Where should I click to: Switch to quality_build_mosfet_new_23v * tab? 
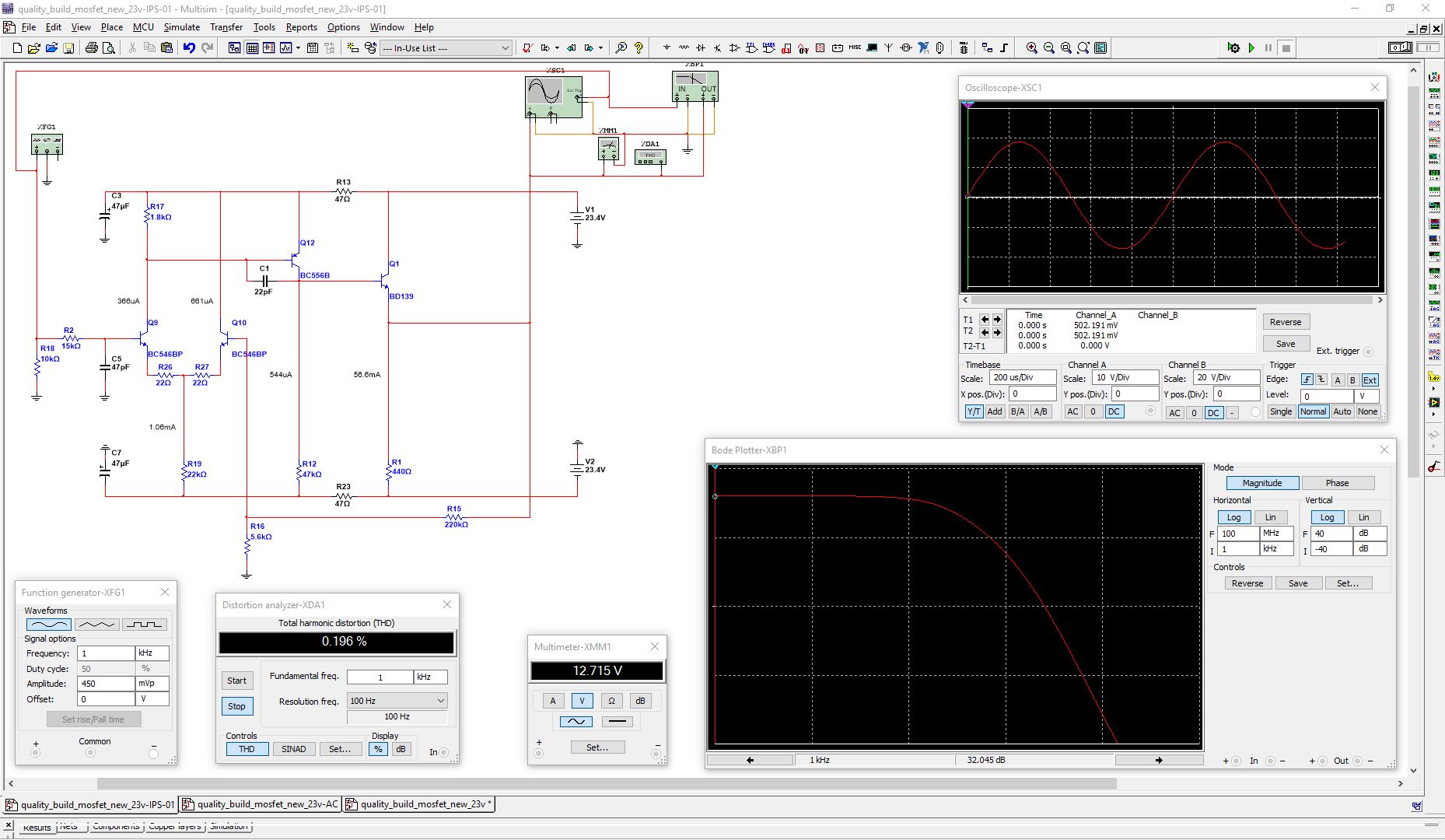coord(419,804)
